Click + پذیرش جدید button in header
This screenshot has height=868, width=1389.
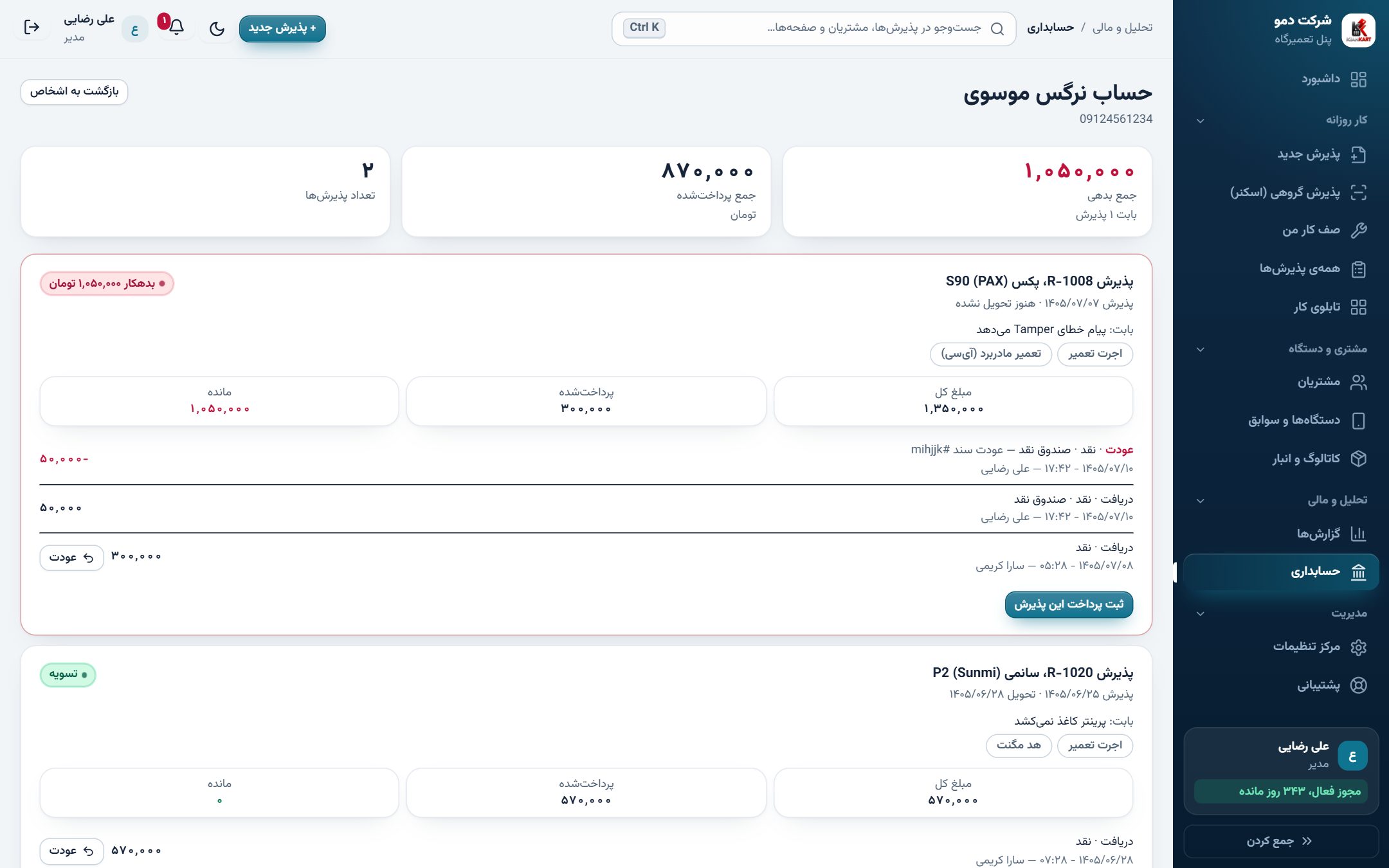pos(282,28)
